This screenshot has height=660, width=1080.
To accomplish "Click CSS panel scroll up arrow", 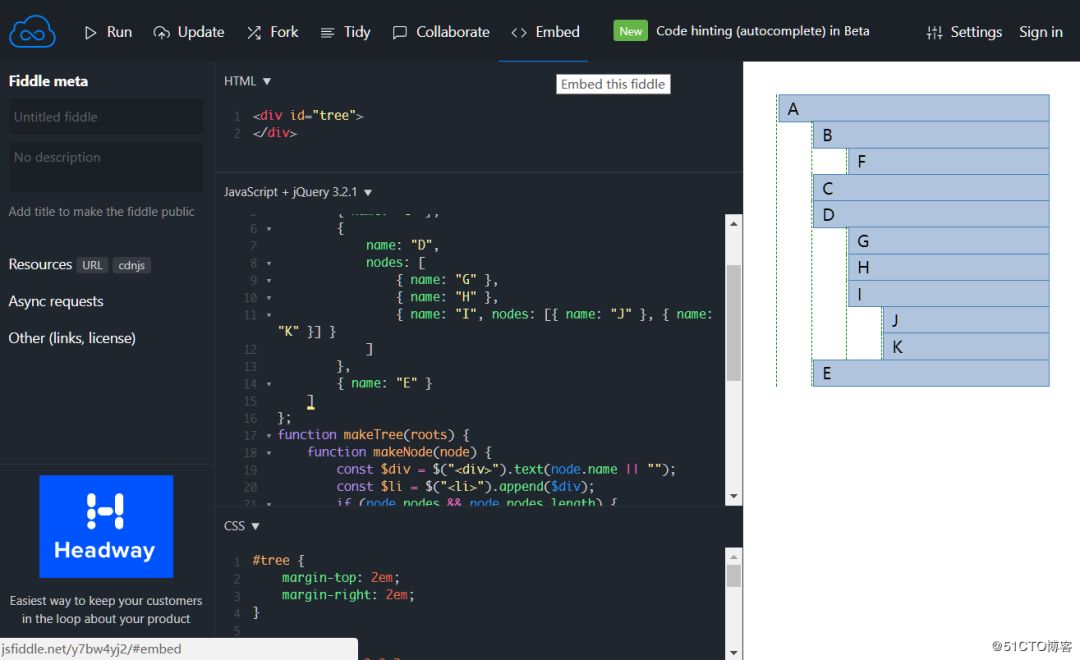I will click(734, 557).
